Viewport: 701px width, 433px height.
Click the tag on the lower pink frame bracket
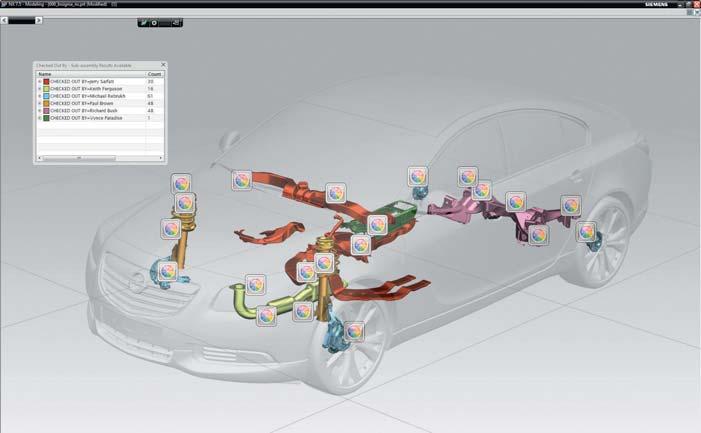539,235
